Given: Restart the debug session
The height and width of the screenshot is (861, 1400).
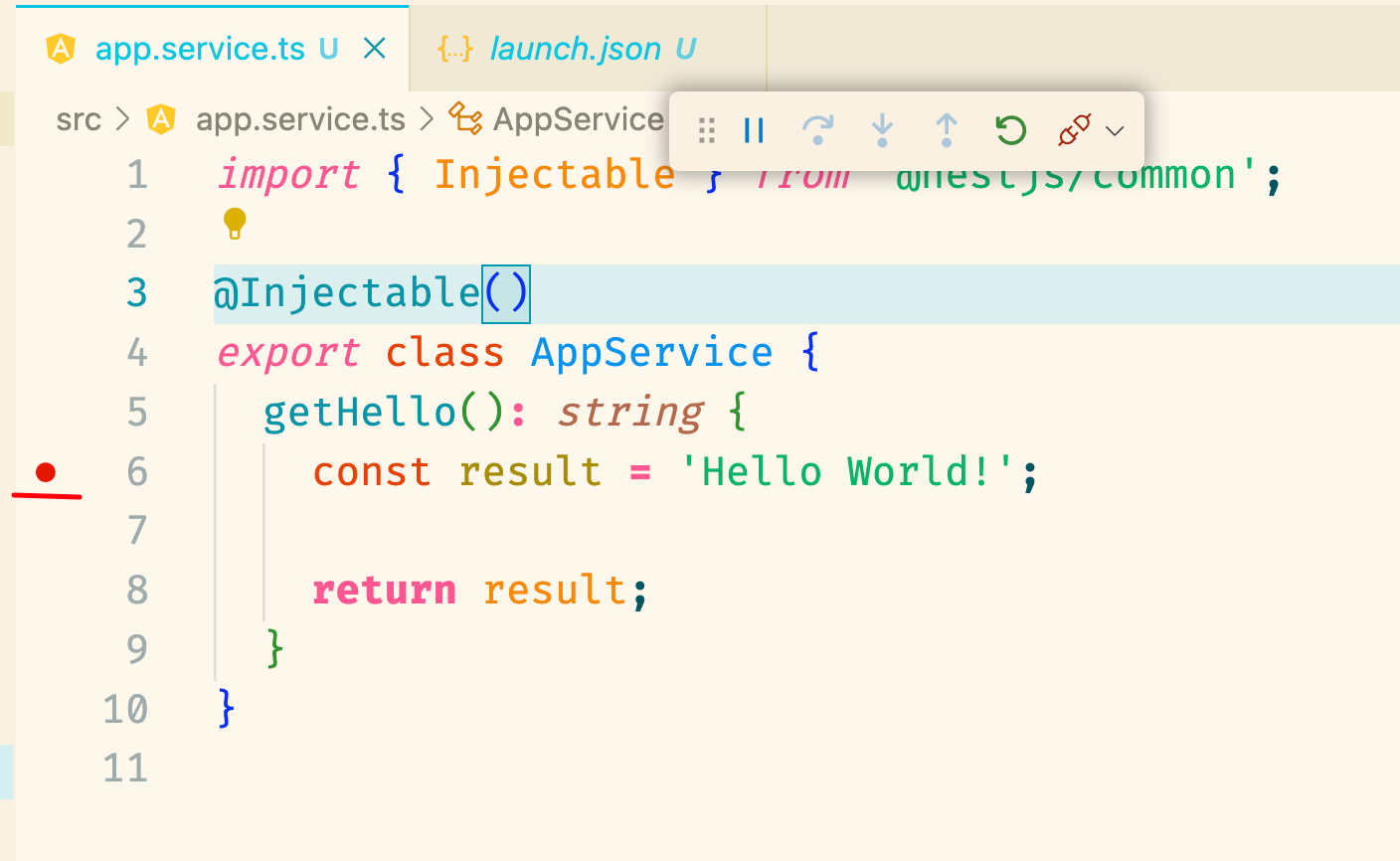Looking at the screenshot, I should (x=1011, y=130).
